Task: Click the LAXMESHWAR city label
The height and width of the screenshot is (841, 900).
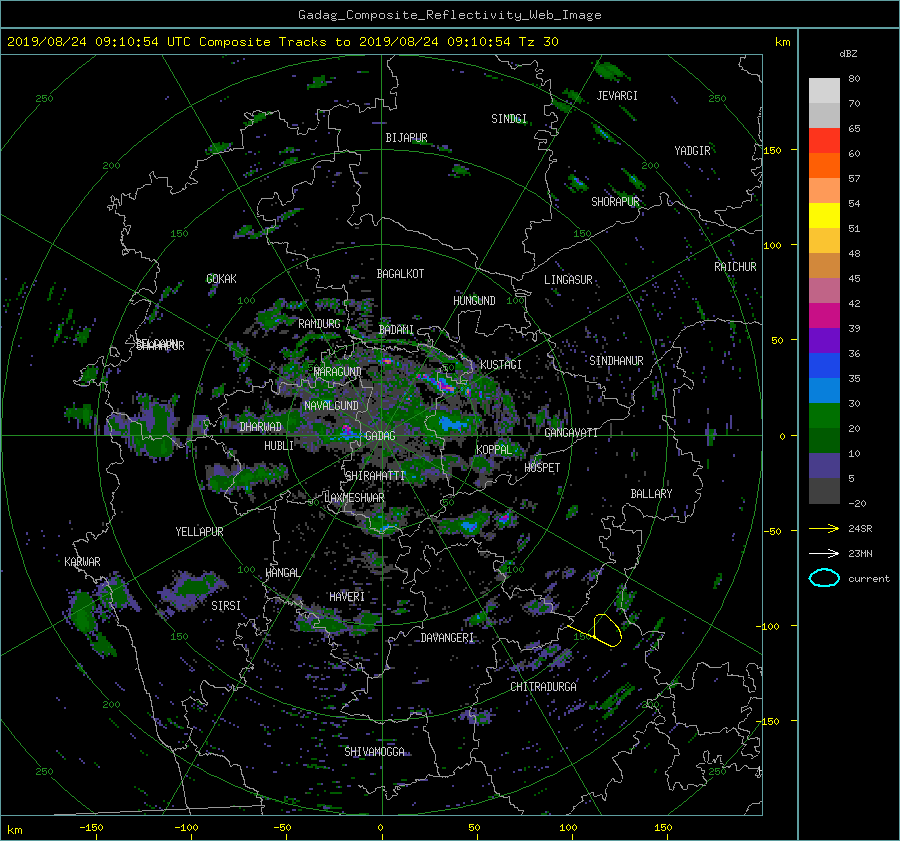Action: 354,498
